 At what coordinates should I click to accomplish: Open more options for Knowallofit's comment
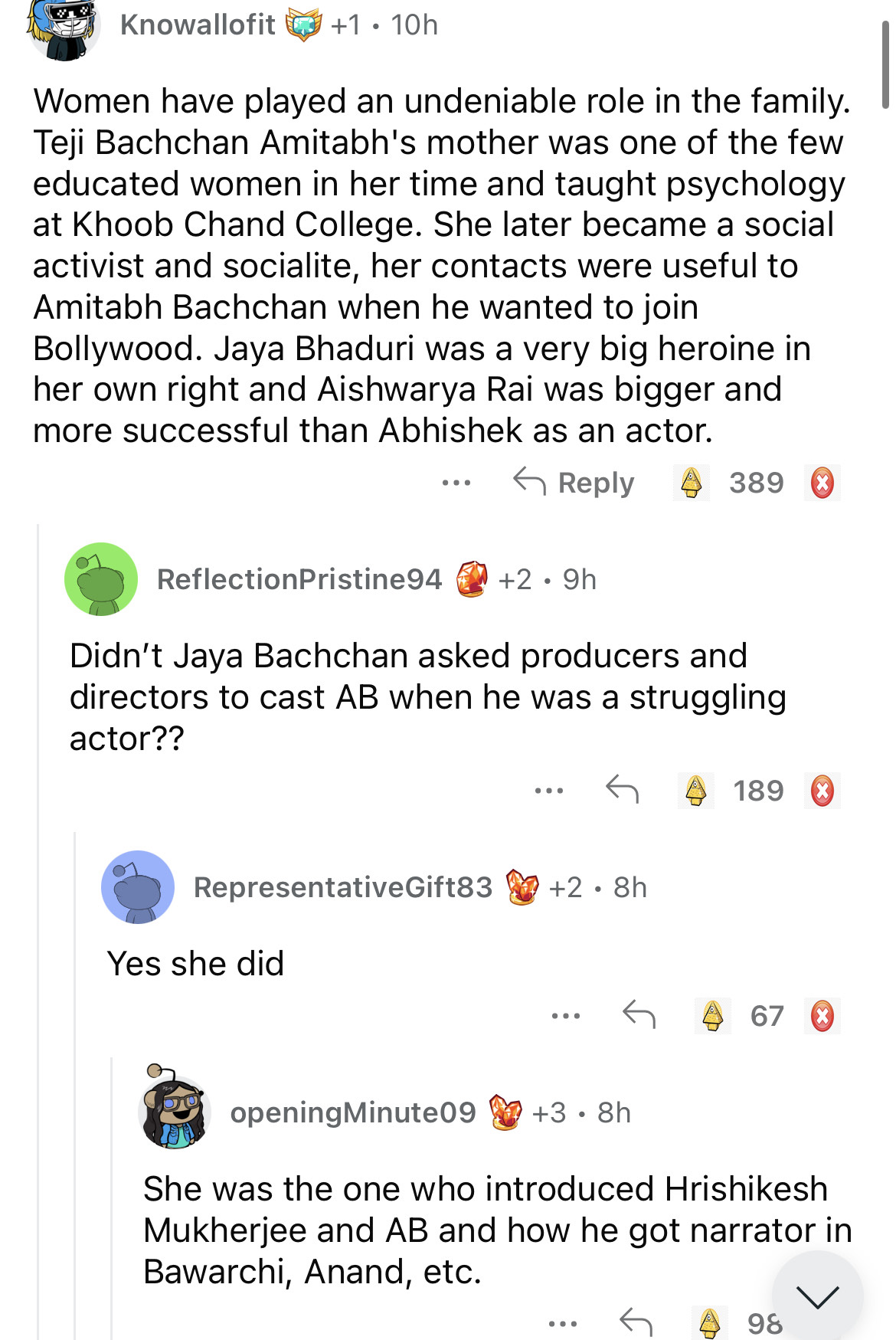click(456, 483)
